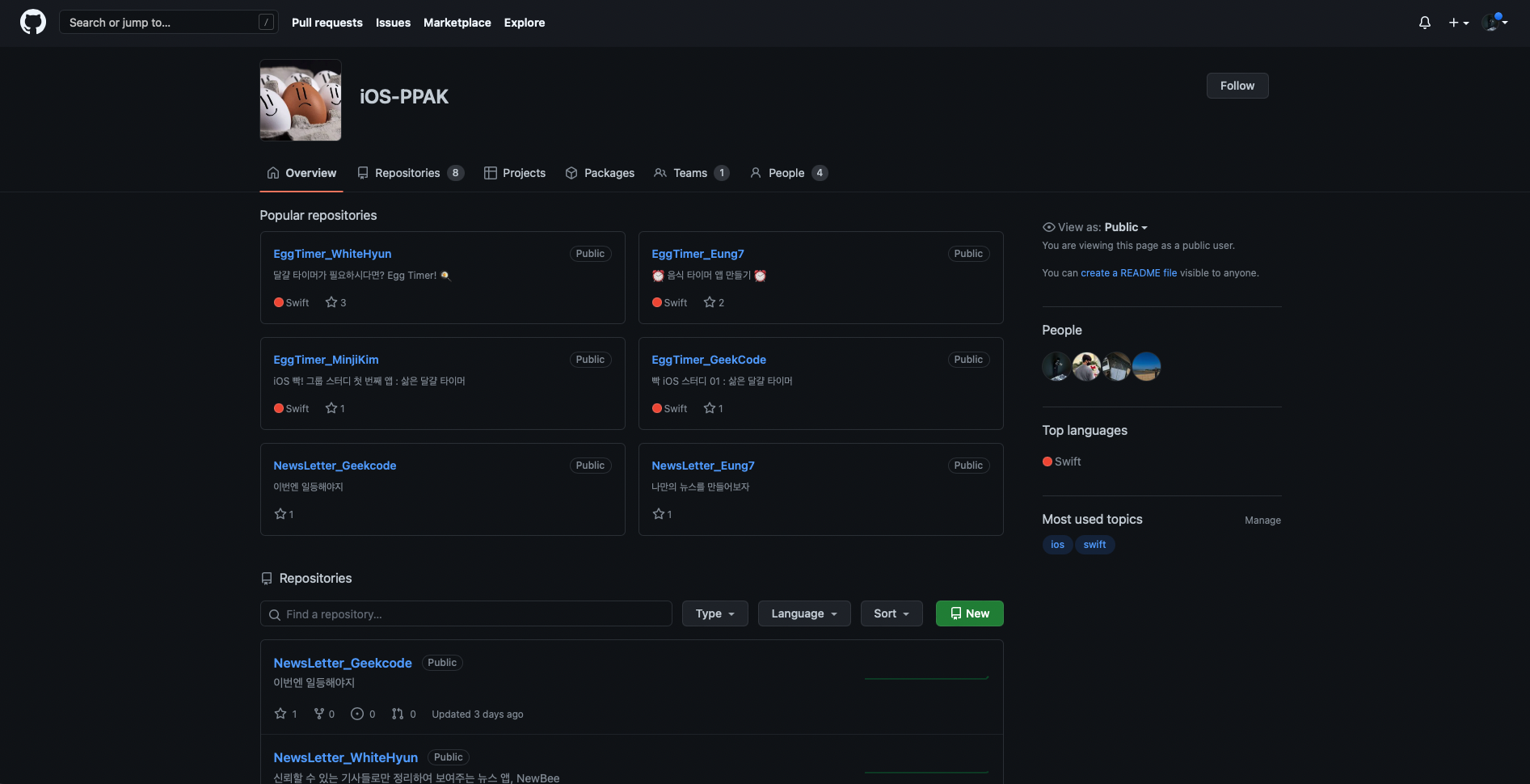Go to Issues in top navigation
This screenshot has height=784, width=1530.
tap(393, 23)
